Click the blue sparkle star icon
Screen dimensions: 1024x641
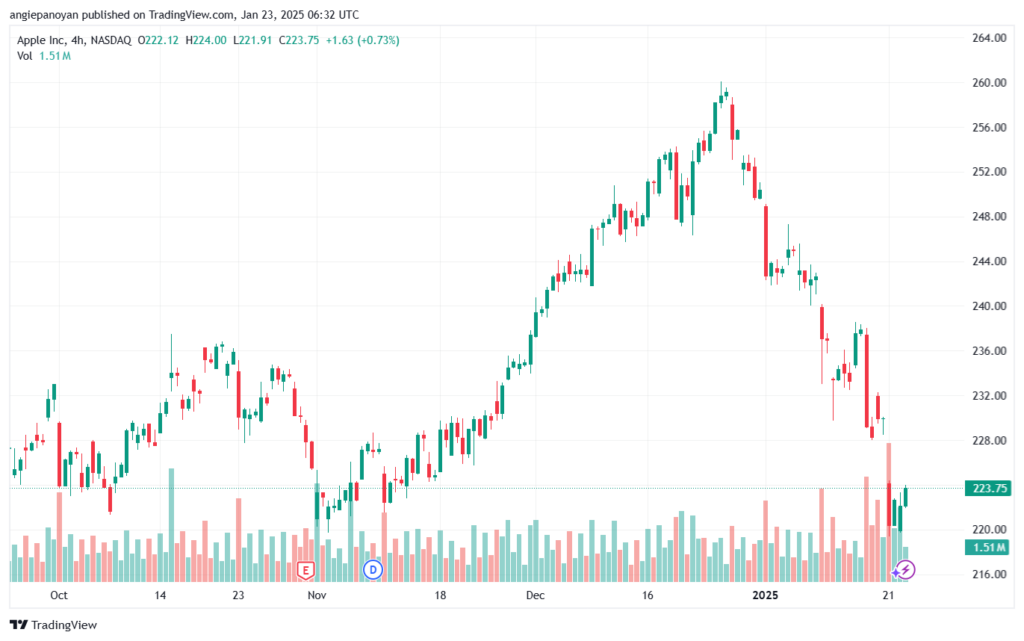coord(895,572)
